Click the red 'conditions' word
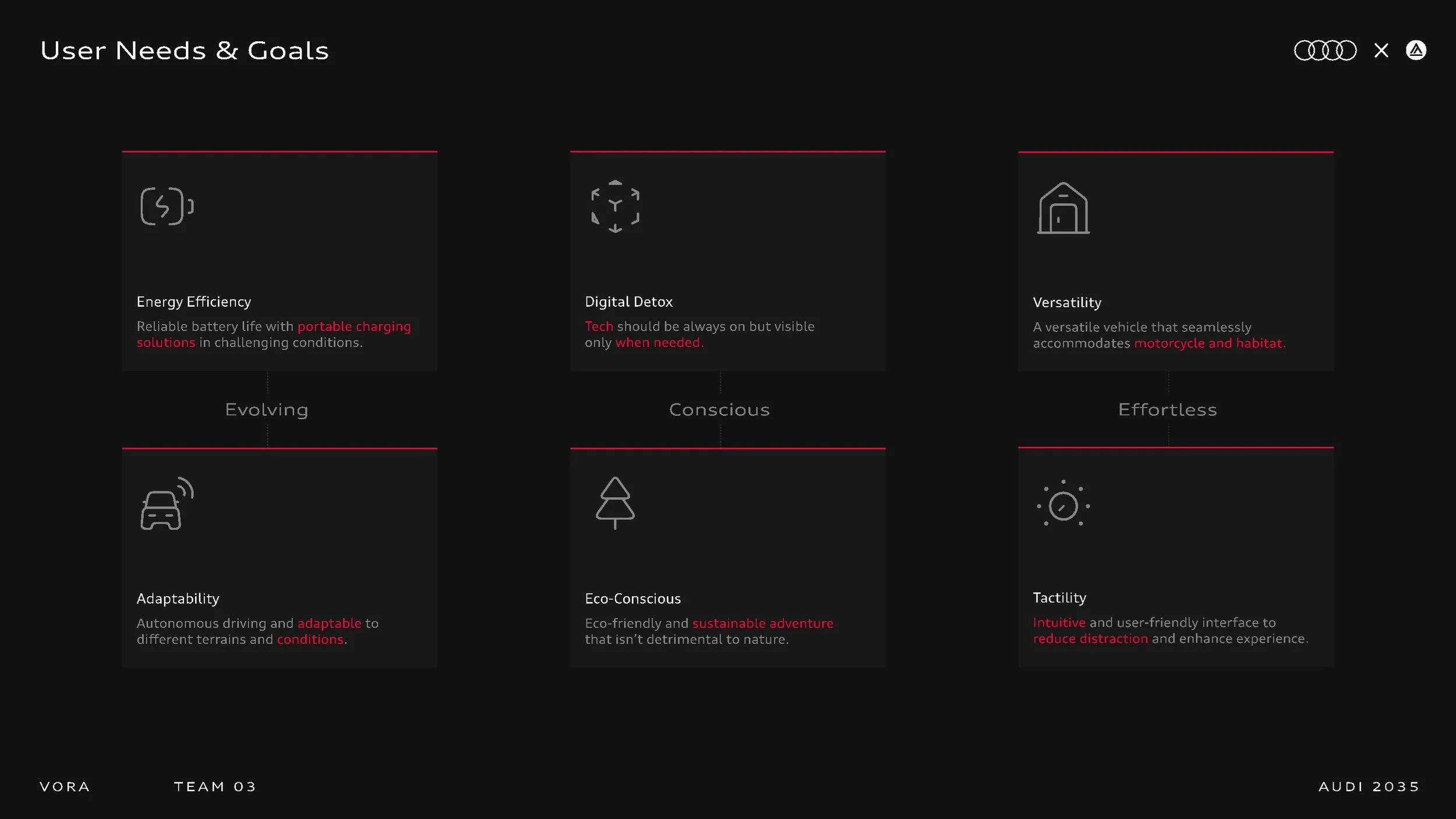 [310, 639]
